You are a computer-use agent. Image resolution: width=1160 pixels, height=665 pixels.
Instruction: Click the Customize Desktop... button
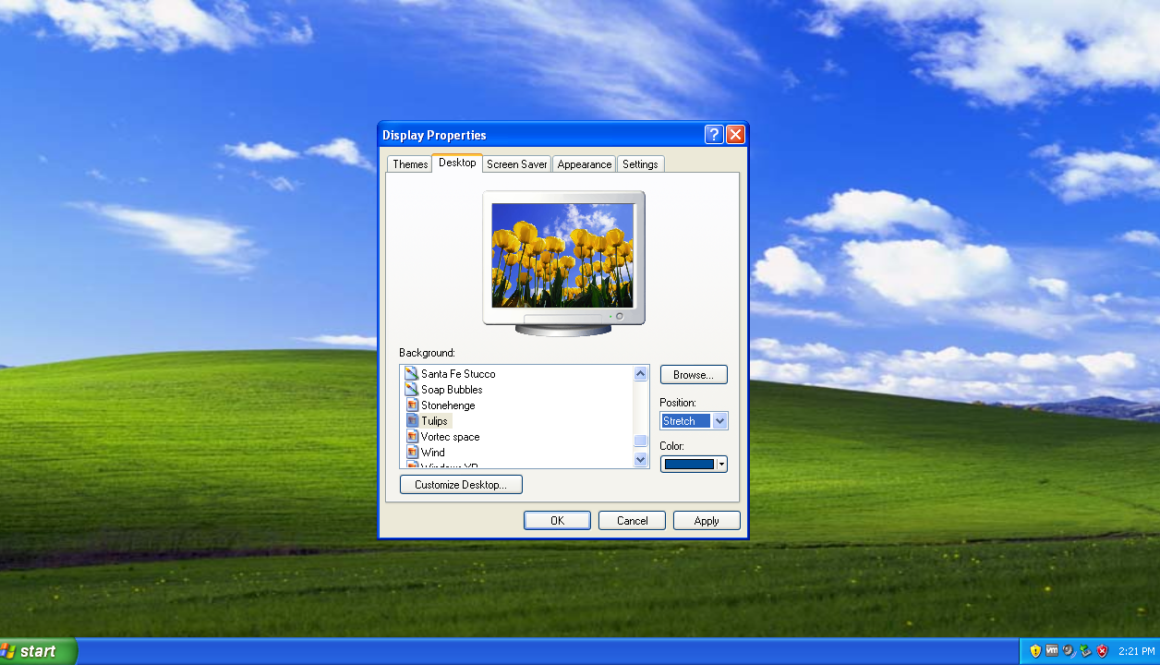pos(461,485)
